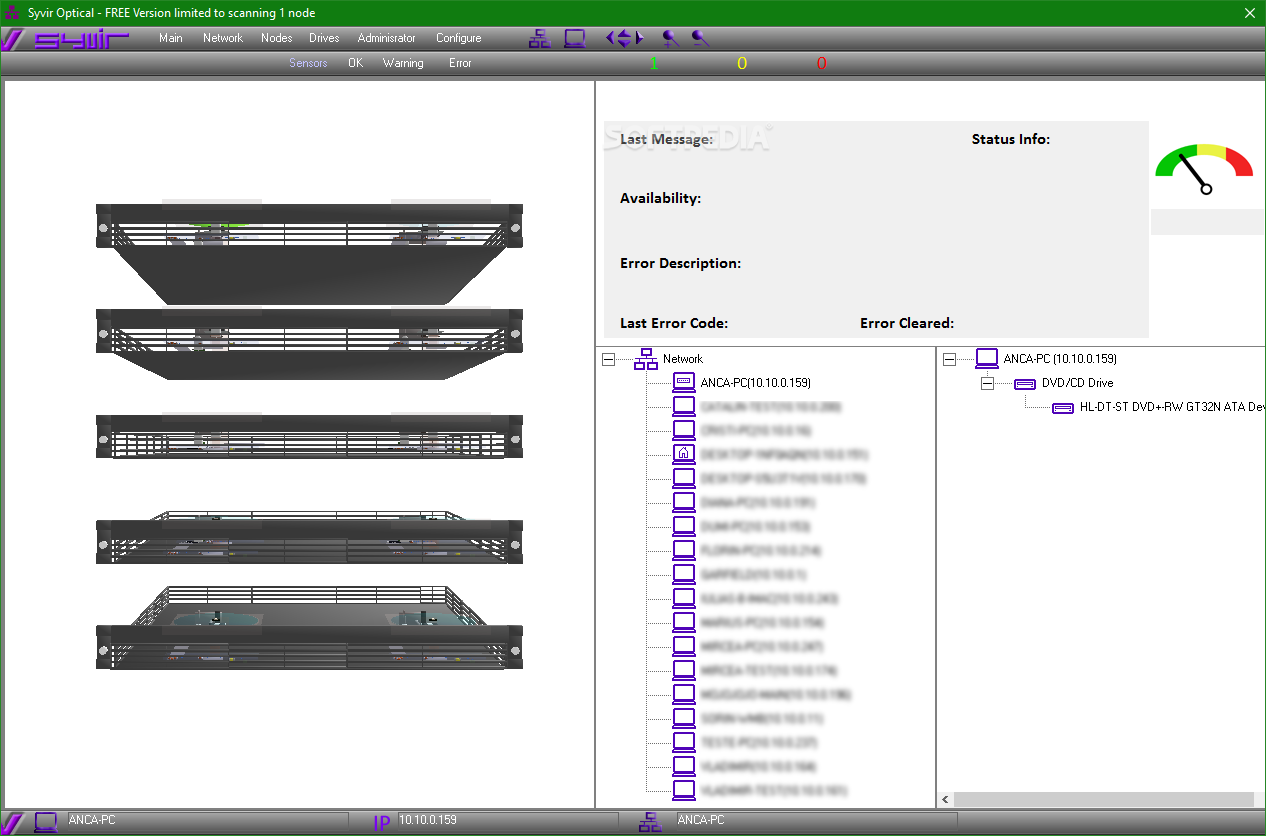Select the CATALIN-TEST node in network tree
The width and height of the screenshot is (1266, 836).
(770, 407)
